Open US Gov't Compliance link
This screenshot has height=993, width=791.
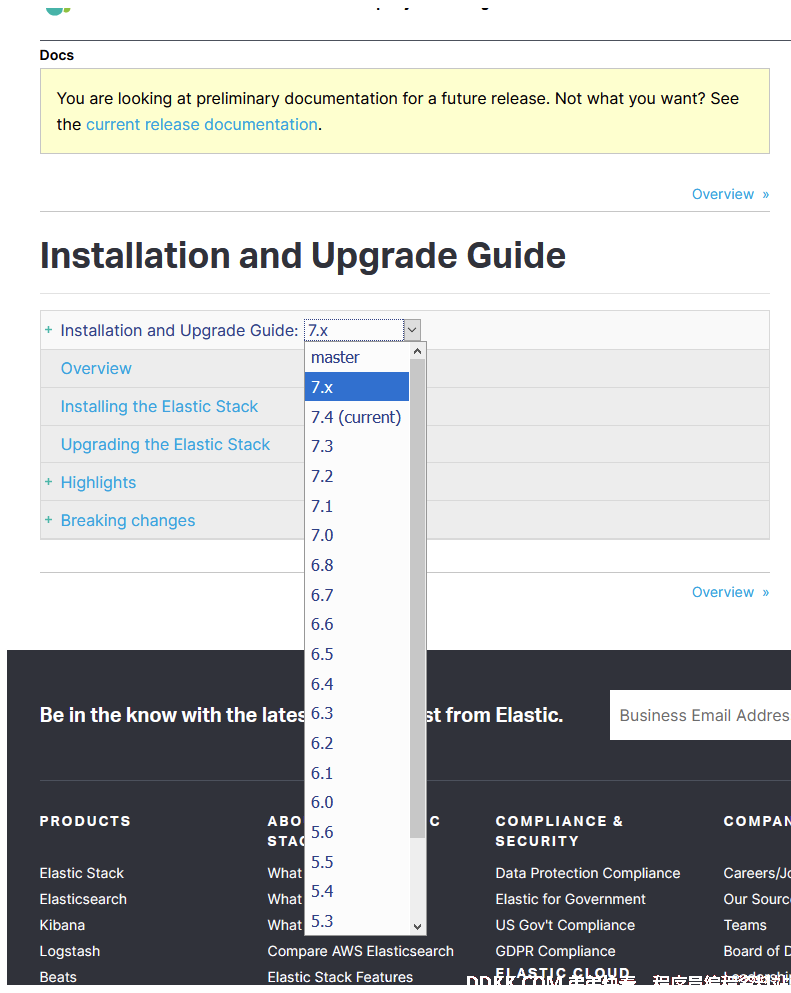pyautogui.click(x=565, y=925)
